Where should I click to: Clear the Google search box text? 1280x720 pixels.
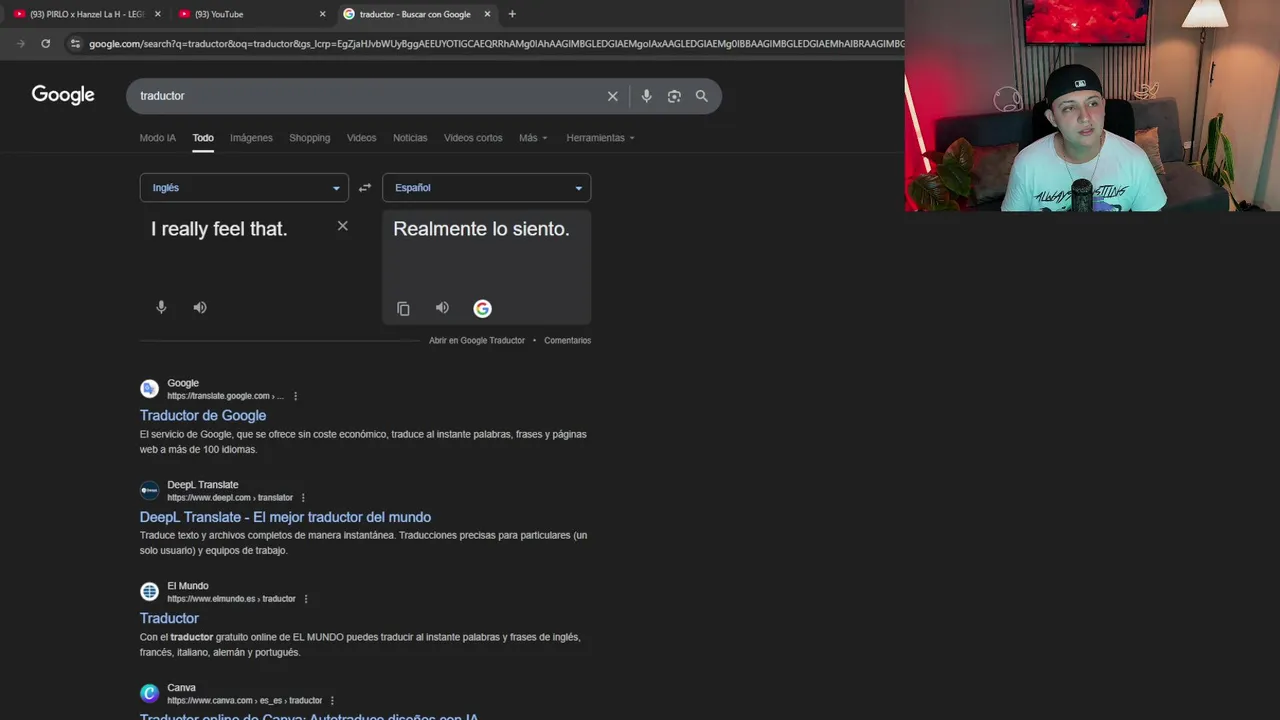coord(612,96)
